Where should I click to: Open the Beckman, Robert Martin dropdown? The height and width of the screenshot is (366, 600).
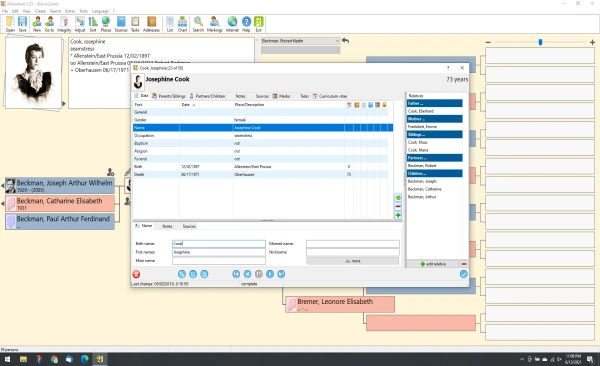(x=300, y=41)
